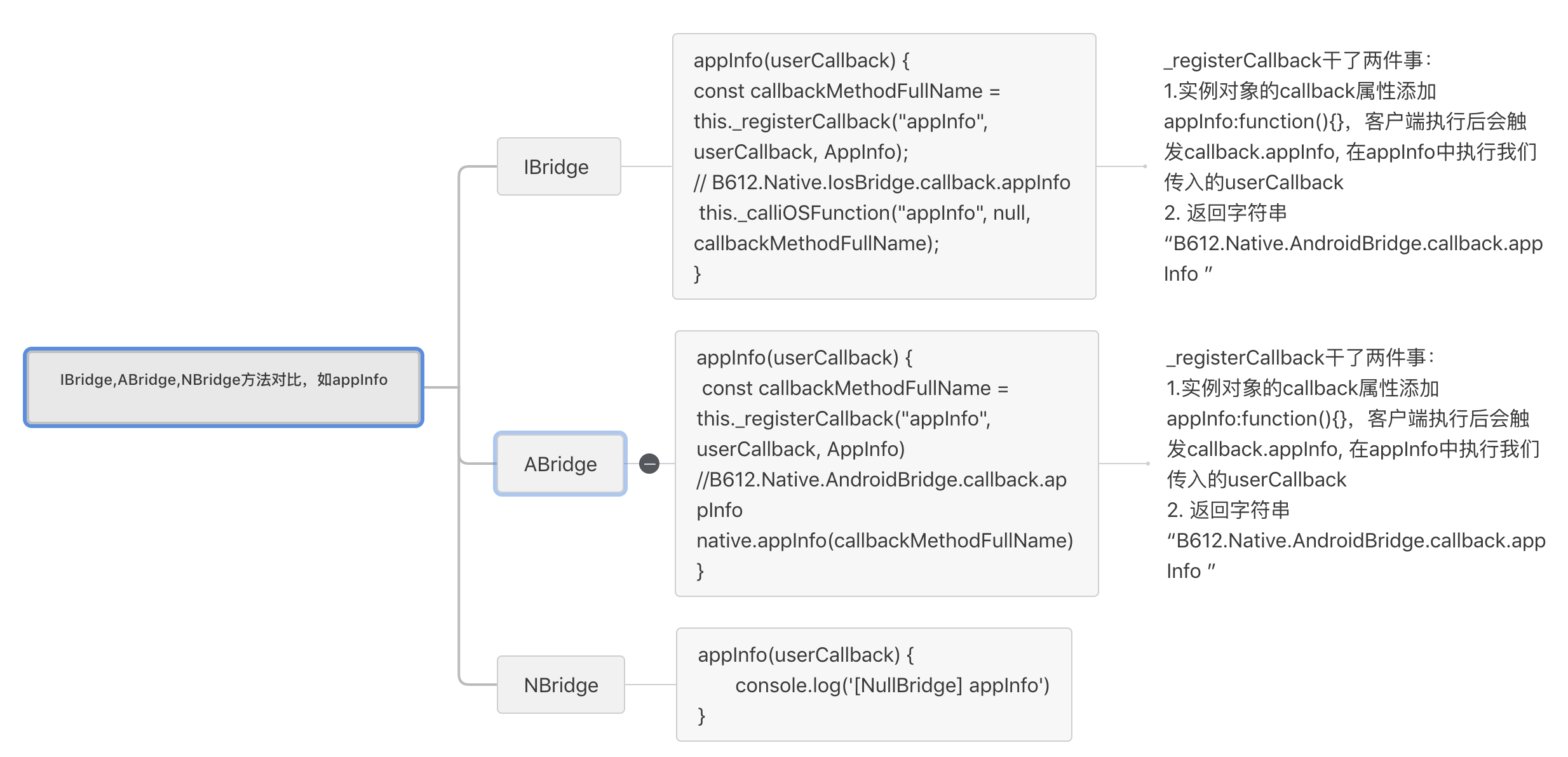Select the _registerCallback note beside IBridge code
The height and width of the screenshot is (757, 1568).
(x=1353, y=166)
